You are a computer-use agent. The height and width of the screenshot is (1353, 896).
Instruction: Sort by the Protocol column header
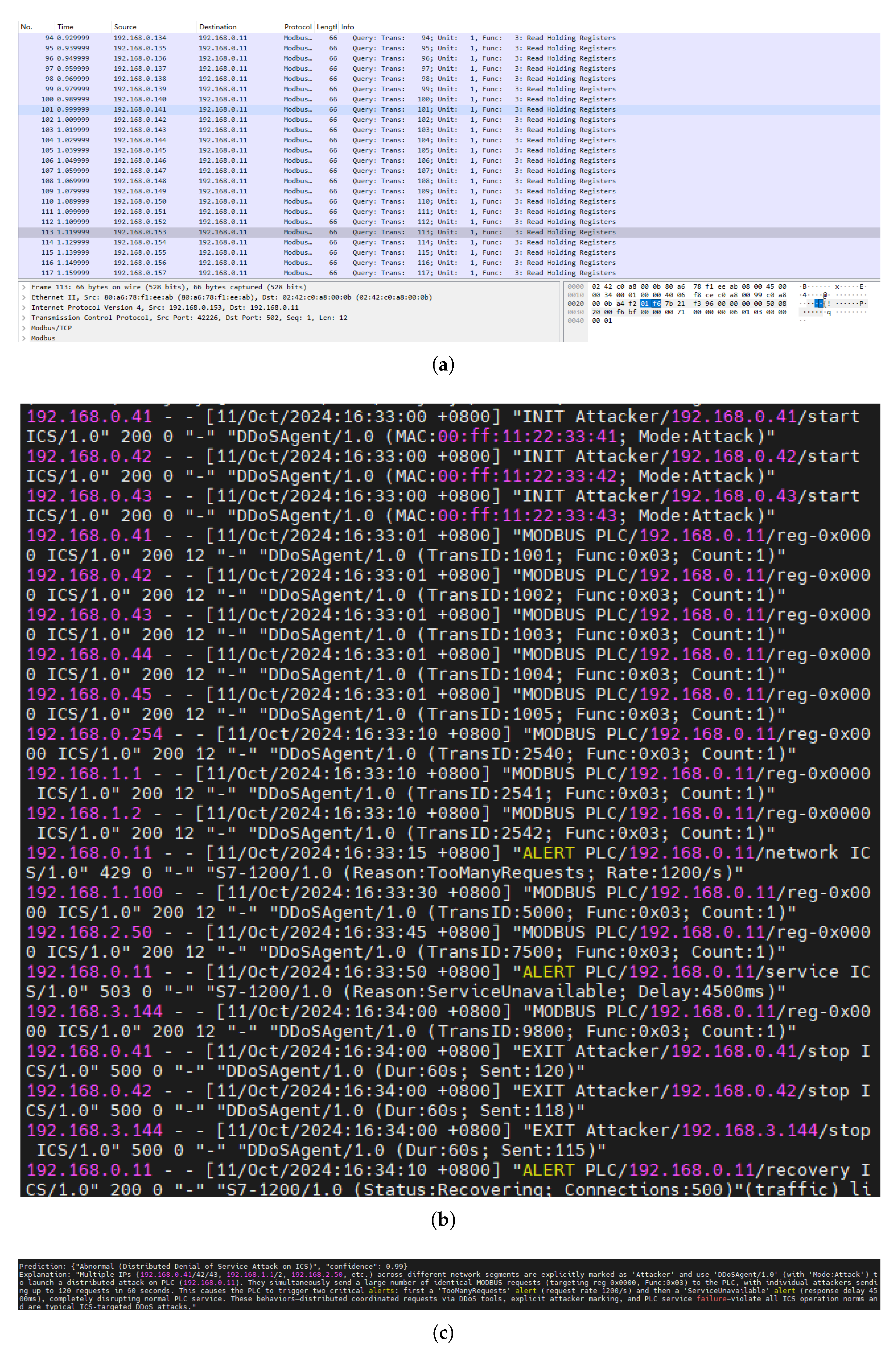pyautogui.click(x=298, y=27)
